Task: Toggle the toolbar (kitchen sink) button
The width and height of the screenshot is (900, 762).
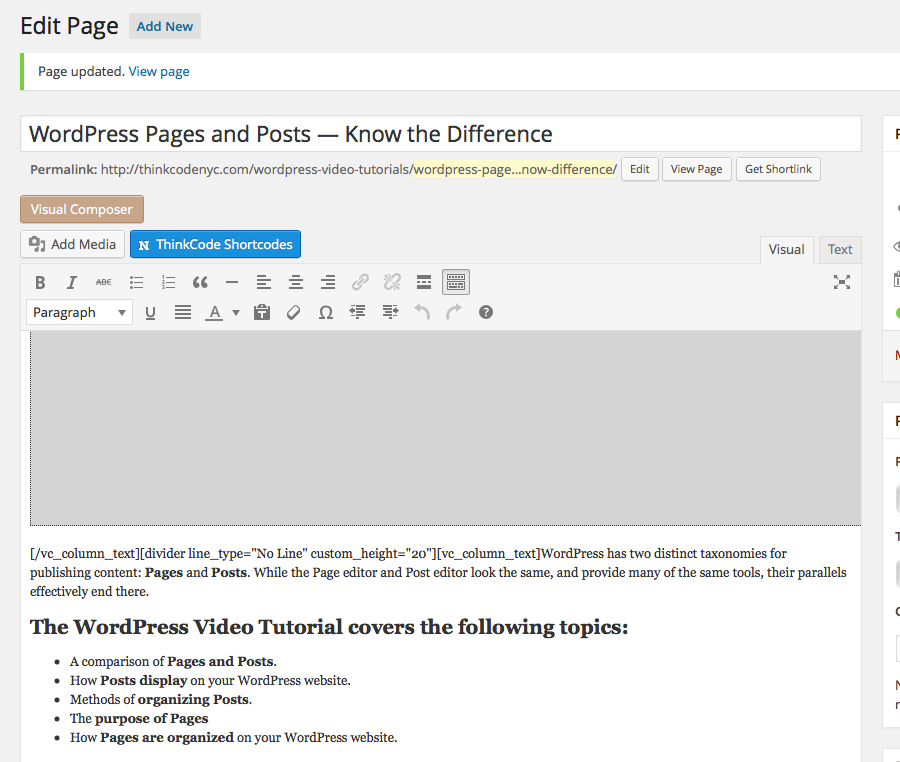Action: point(456,282)
